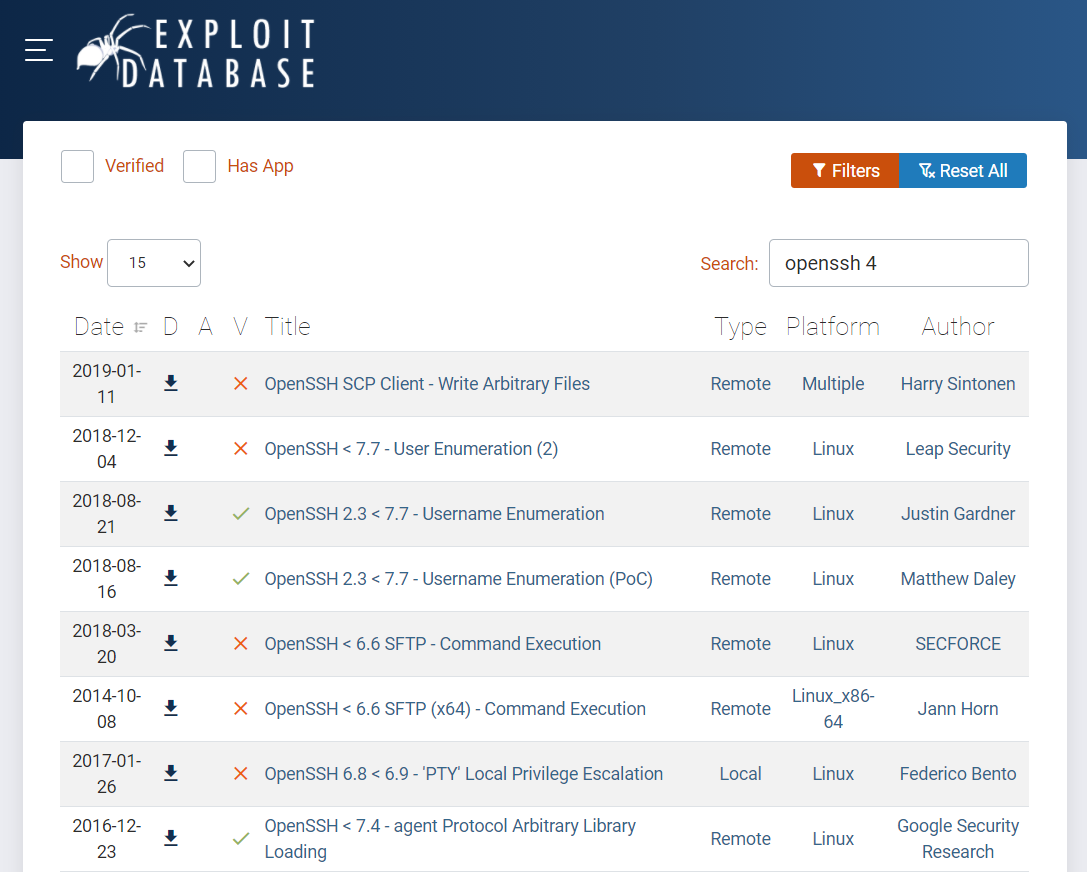The width and height of the screenshot is (1087, 872).
Task: Open Username Enumeration (PoC) exploit link
Action: pyautogui.click(x=458, y=579)
